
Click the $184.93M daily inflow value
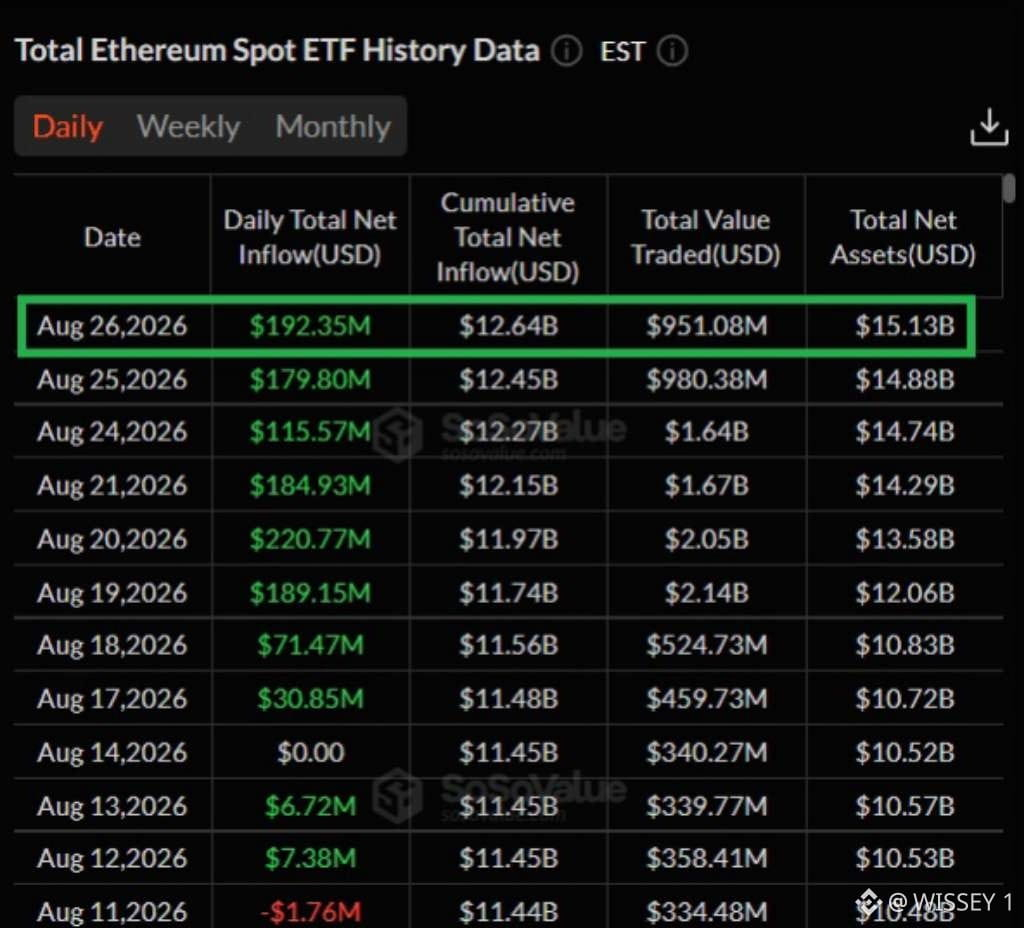[310, 485]
